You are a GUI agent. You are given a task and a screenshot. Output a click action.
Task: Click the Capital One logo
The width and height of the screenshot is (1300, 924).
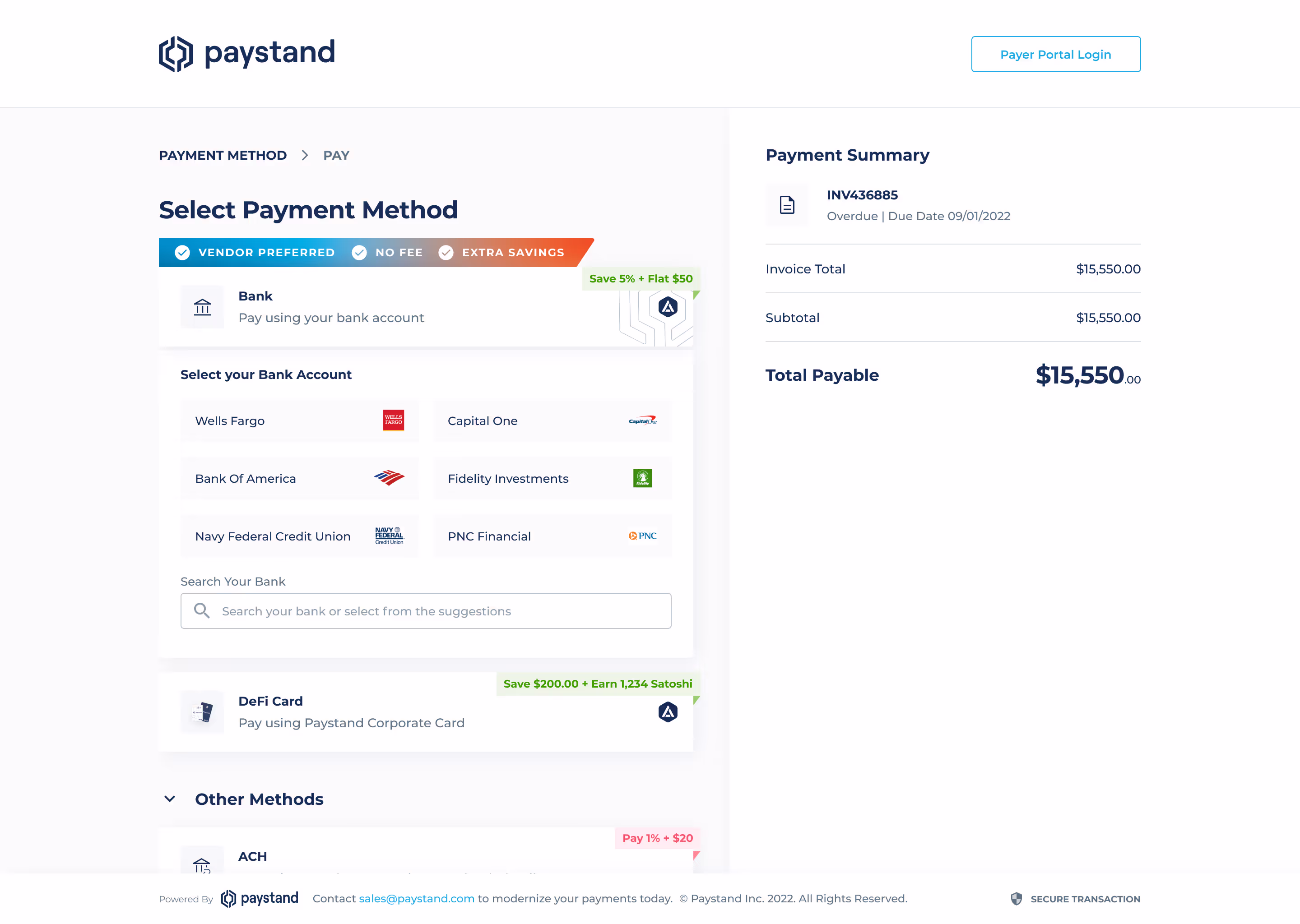point(643,420)
